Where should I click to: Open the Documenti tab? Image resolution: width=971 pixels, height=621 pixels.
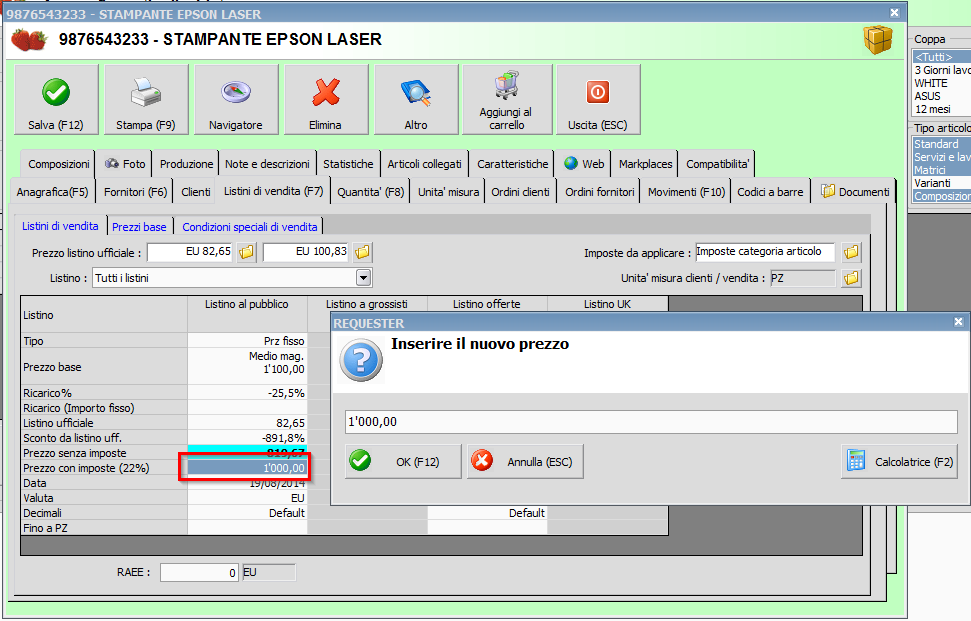[855, 192]
